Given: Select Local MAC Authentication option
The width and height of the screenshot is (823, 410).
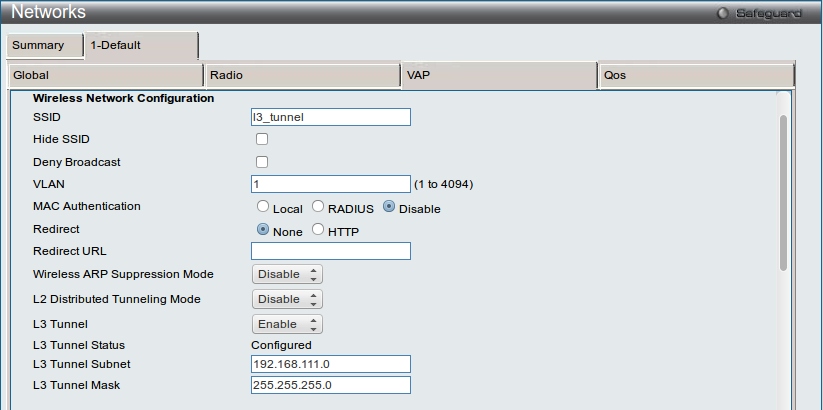Looking at the screenshot, I should point(263,207).
